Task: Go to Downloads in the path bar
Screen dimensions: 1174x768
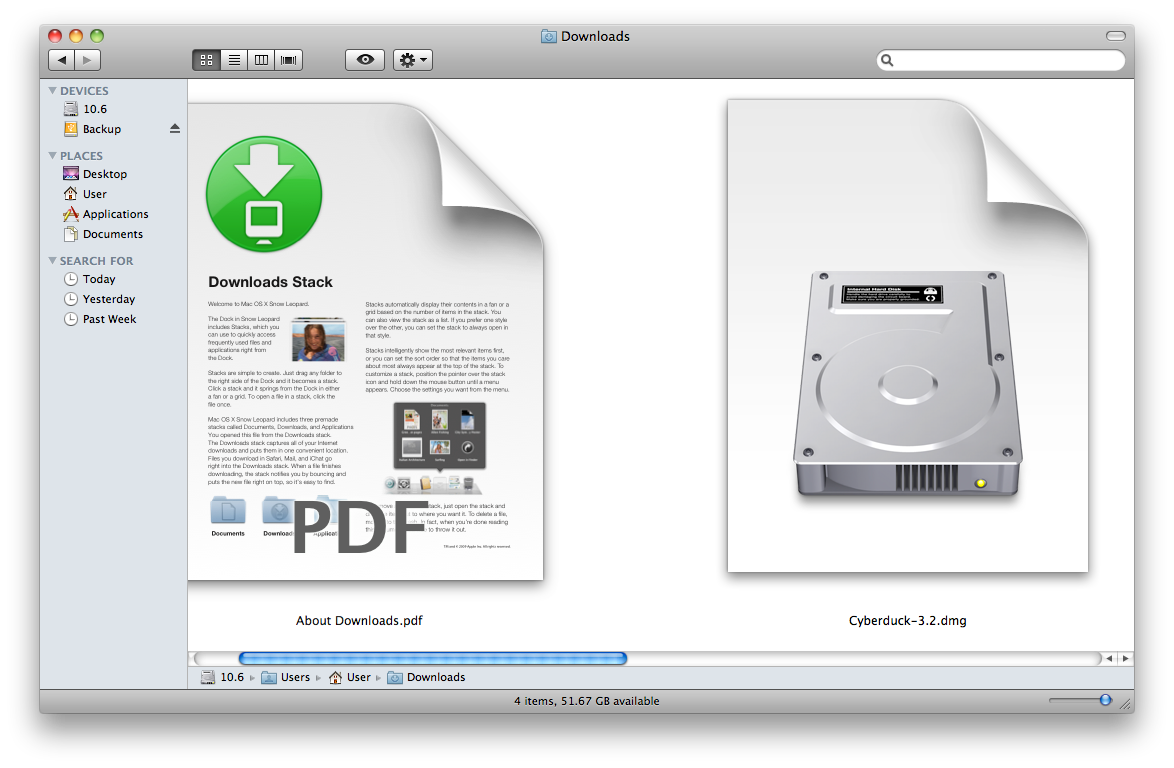Action: click(x=426, y=677)
